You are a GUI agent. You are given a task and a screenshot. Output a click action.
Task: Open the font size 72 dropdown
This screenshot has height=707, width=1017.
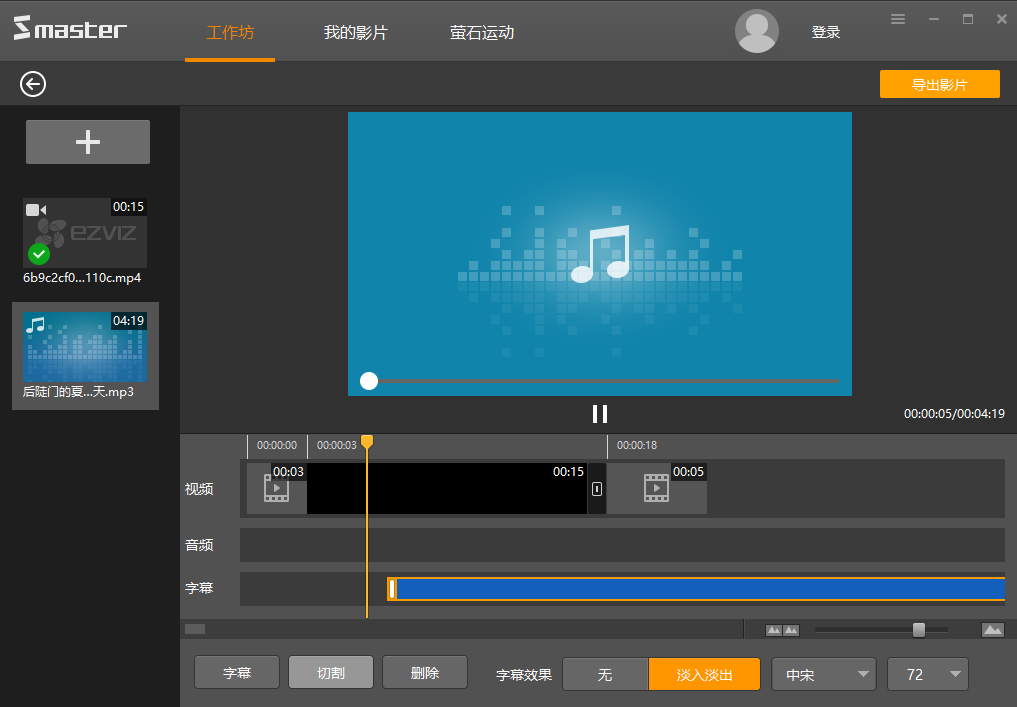pyautogui.click(x=927, y=674)
